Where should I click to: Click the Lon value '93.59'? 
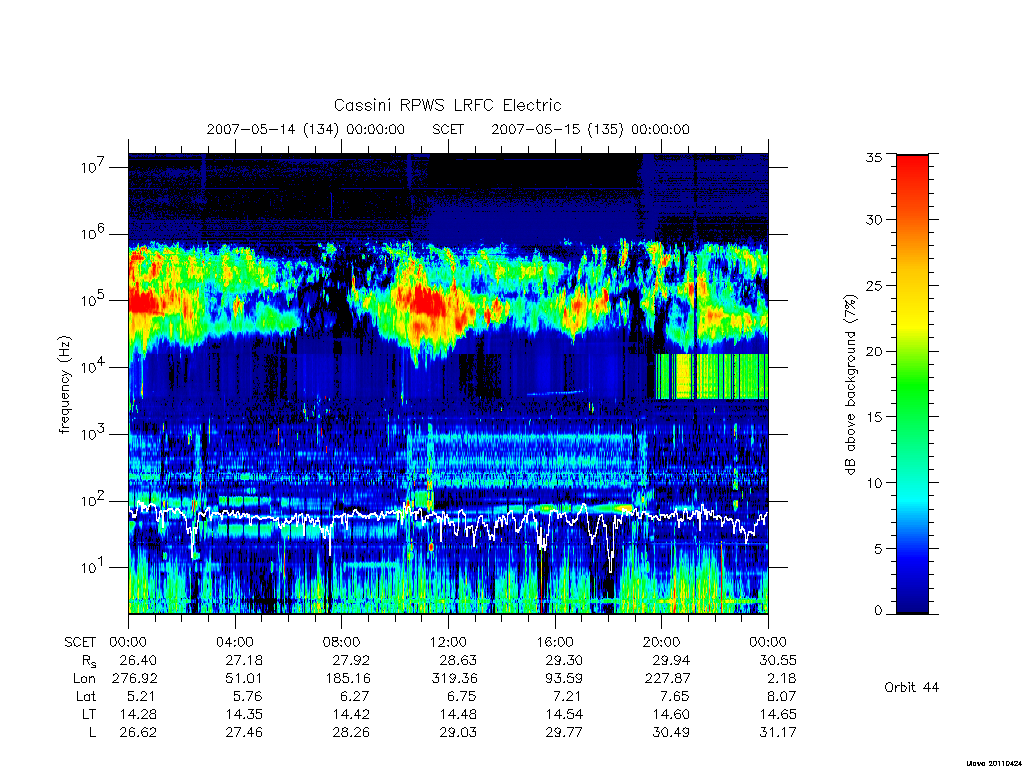(x=564, y=679)
